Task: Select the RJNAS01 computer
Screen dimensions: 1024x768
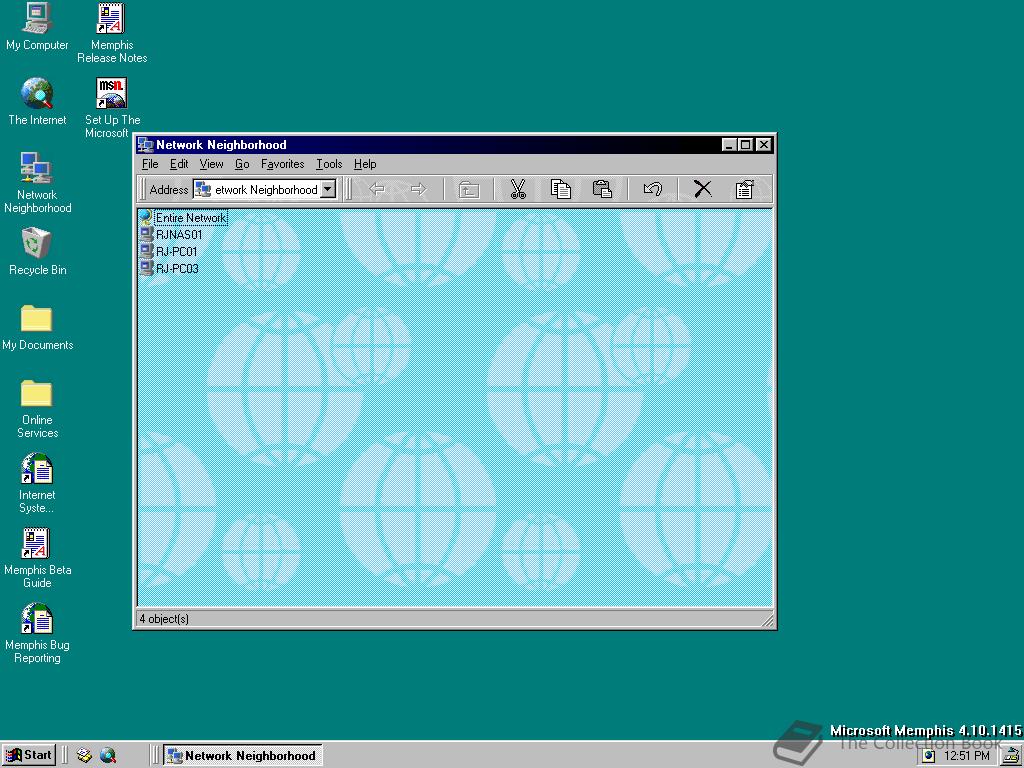Action: 172,234
